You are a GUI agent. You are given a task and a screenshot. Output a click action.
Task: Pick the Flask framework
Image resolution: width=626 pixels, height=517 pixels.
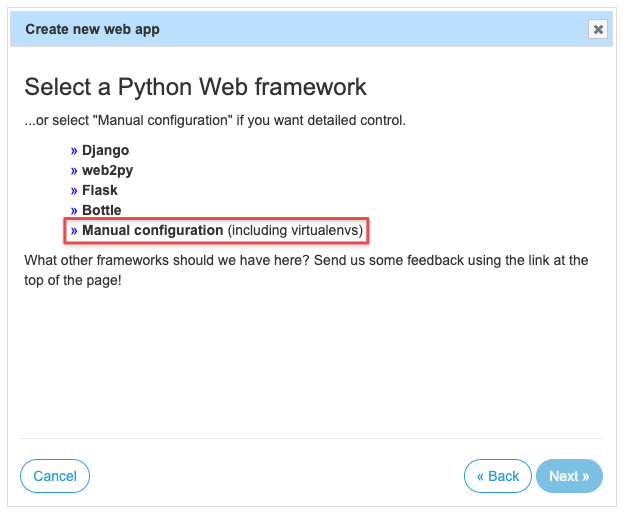pyautogui.click(x=100, y=190)
